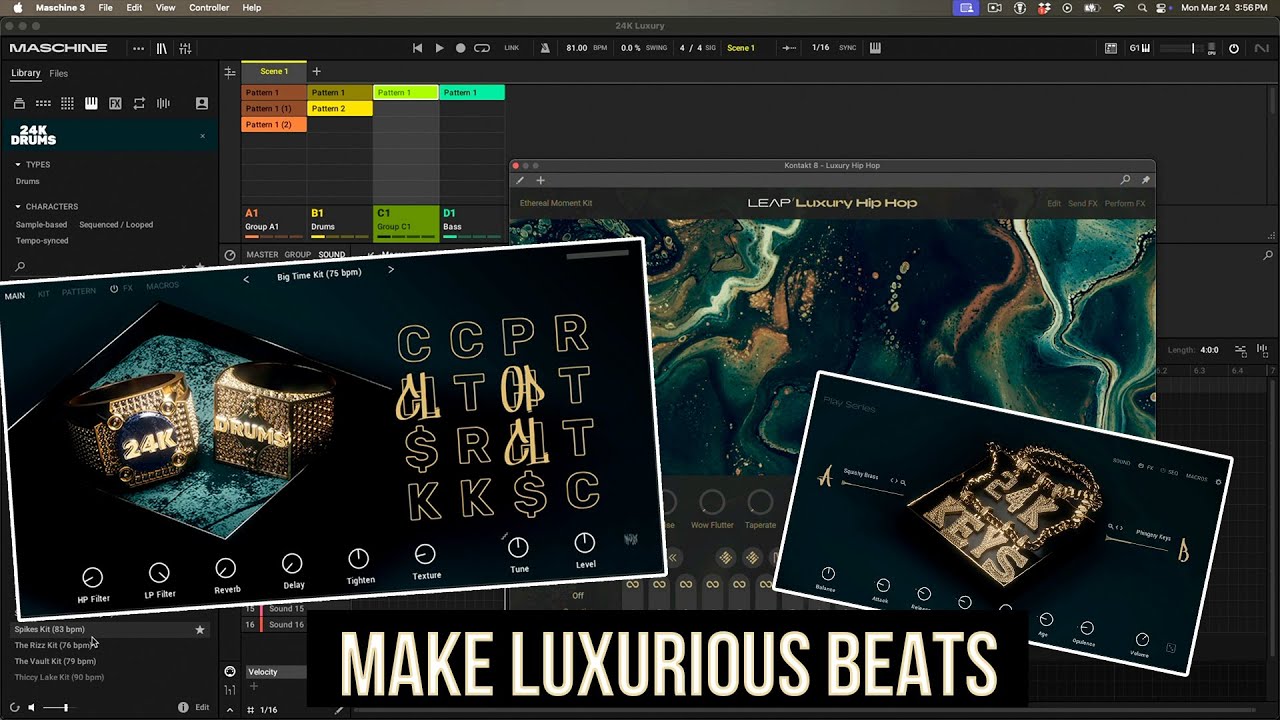Open the browser toggle three-dots icon

pyautogui.click(x=138, y=48)
